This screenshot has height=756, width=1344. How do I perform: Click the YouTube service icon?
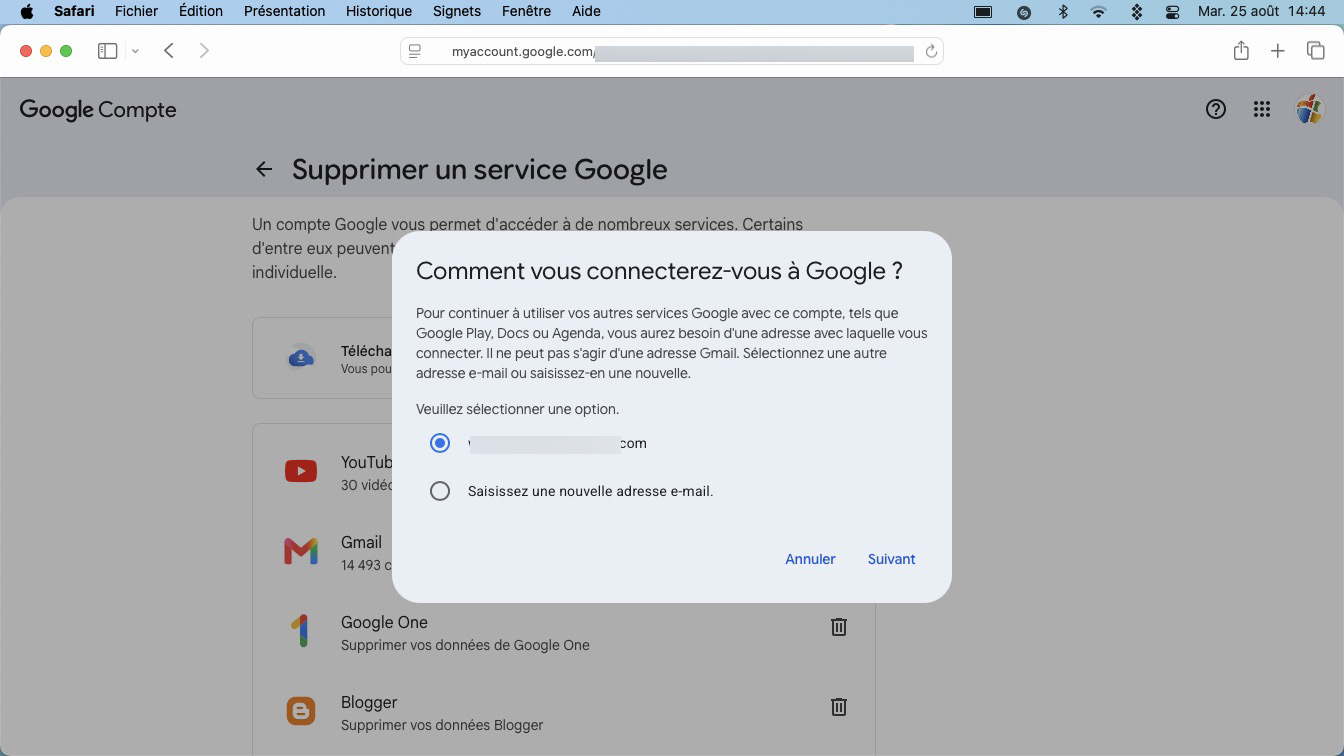click(301, 471)
